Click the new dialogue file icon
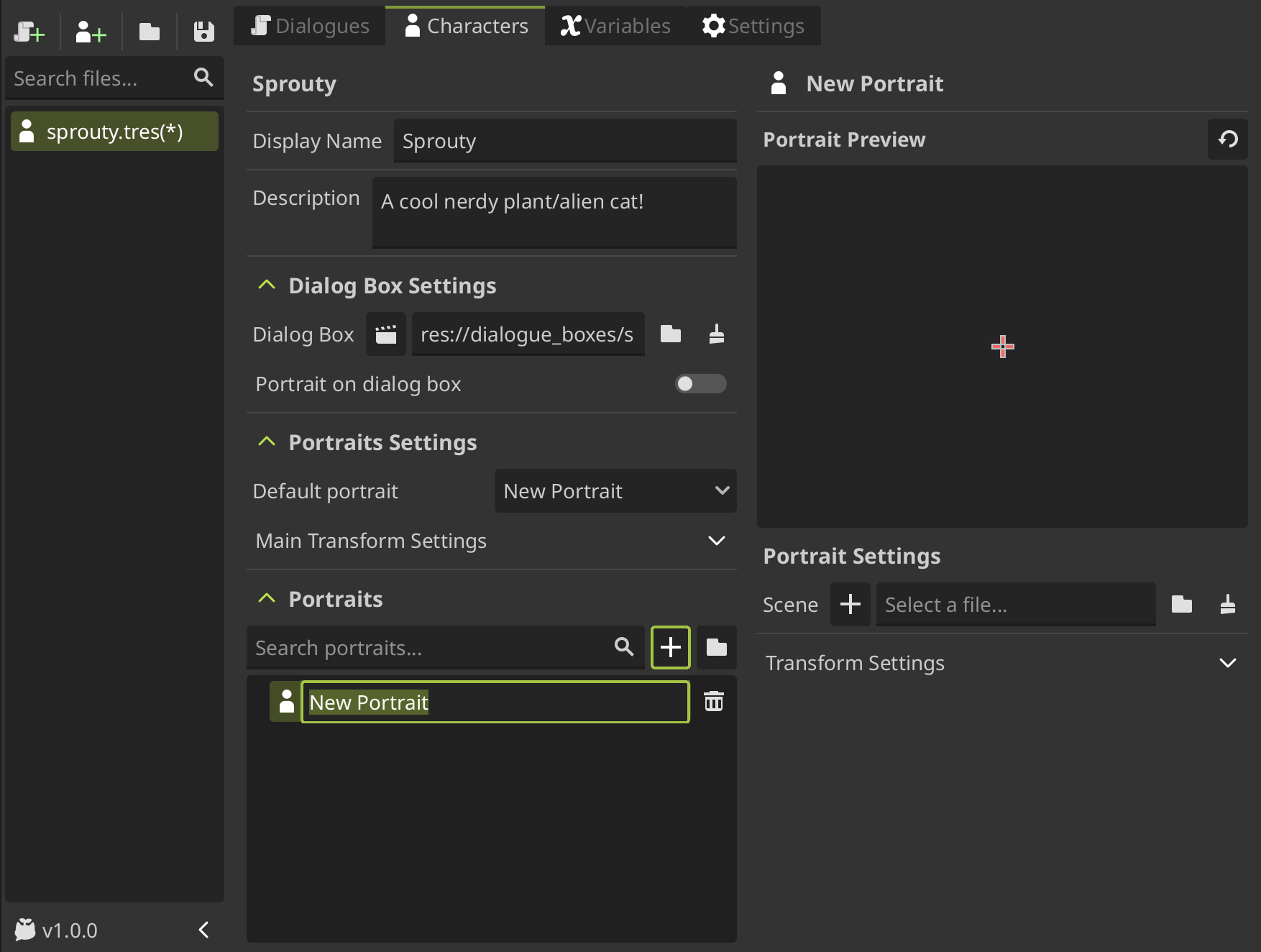Image resolution: width=1261 pixels, height=952 pixels. [x=29, y=32]
